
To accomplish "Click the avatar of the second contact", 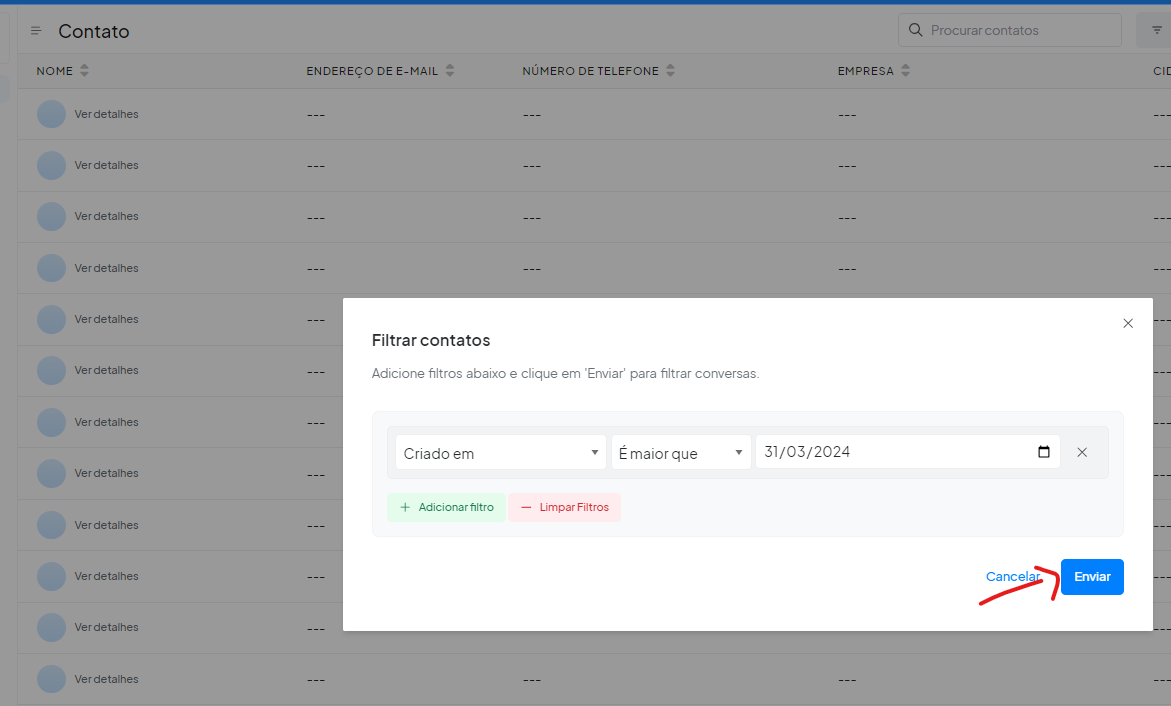I will (x=51, y=165).
